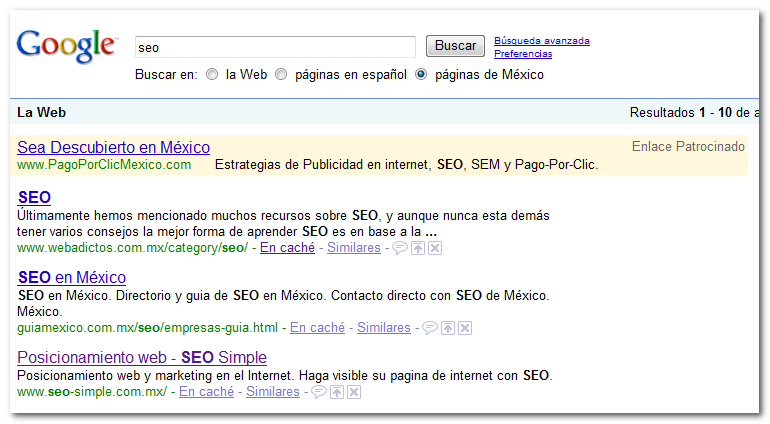Click the 'Buscar en:' label
This screenshot has height=424, width=770.
[166, 75]
